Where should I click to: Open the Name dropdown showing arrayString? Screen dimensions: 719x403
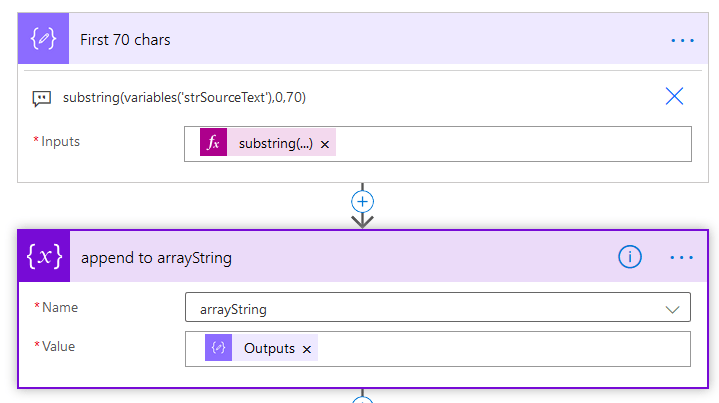420,309
